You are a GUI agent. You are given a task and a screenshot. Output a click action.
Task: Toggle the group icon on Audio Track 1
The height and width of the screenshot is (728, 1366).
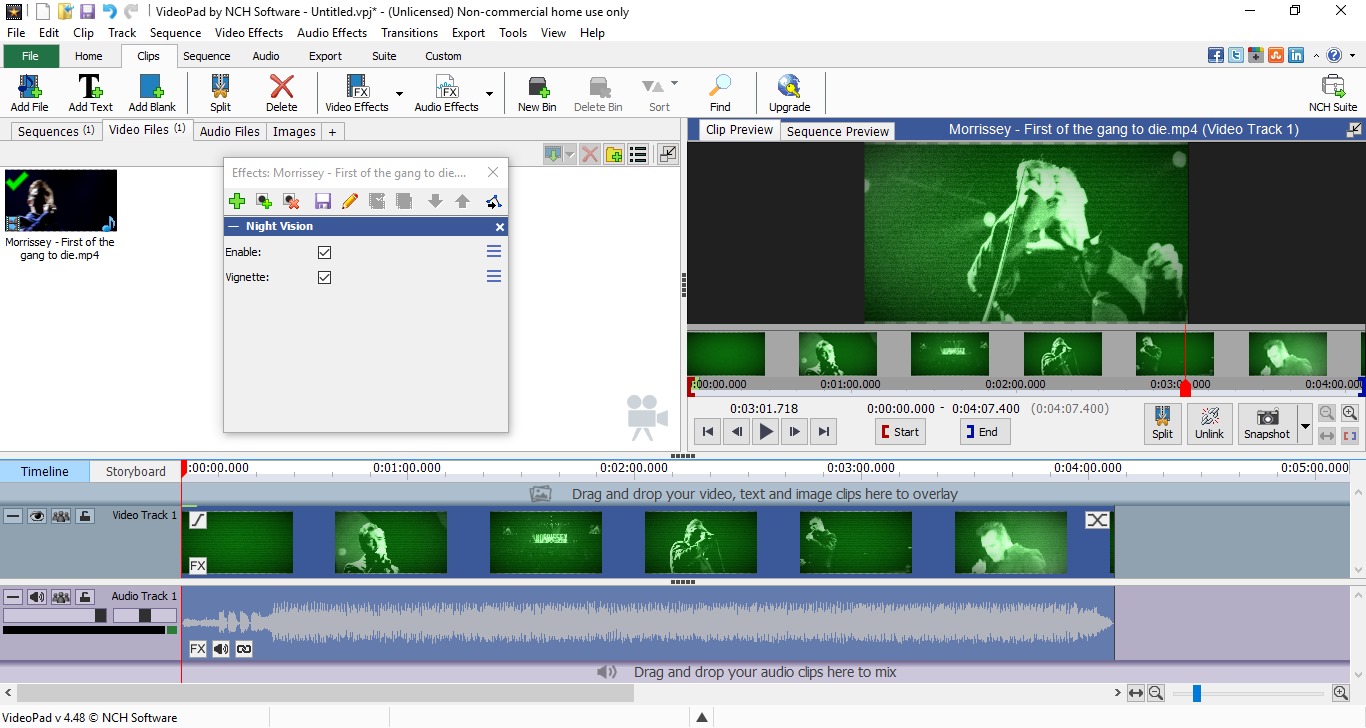coord(61,597)
